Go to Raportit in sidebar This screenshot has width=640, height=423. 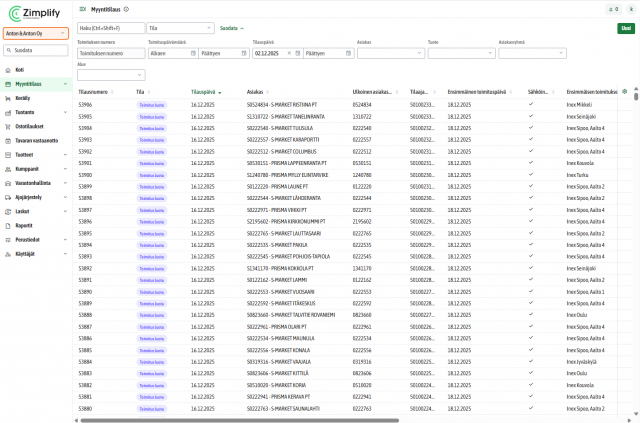point(25,226)
